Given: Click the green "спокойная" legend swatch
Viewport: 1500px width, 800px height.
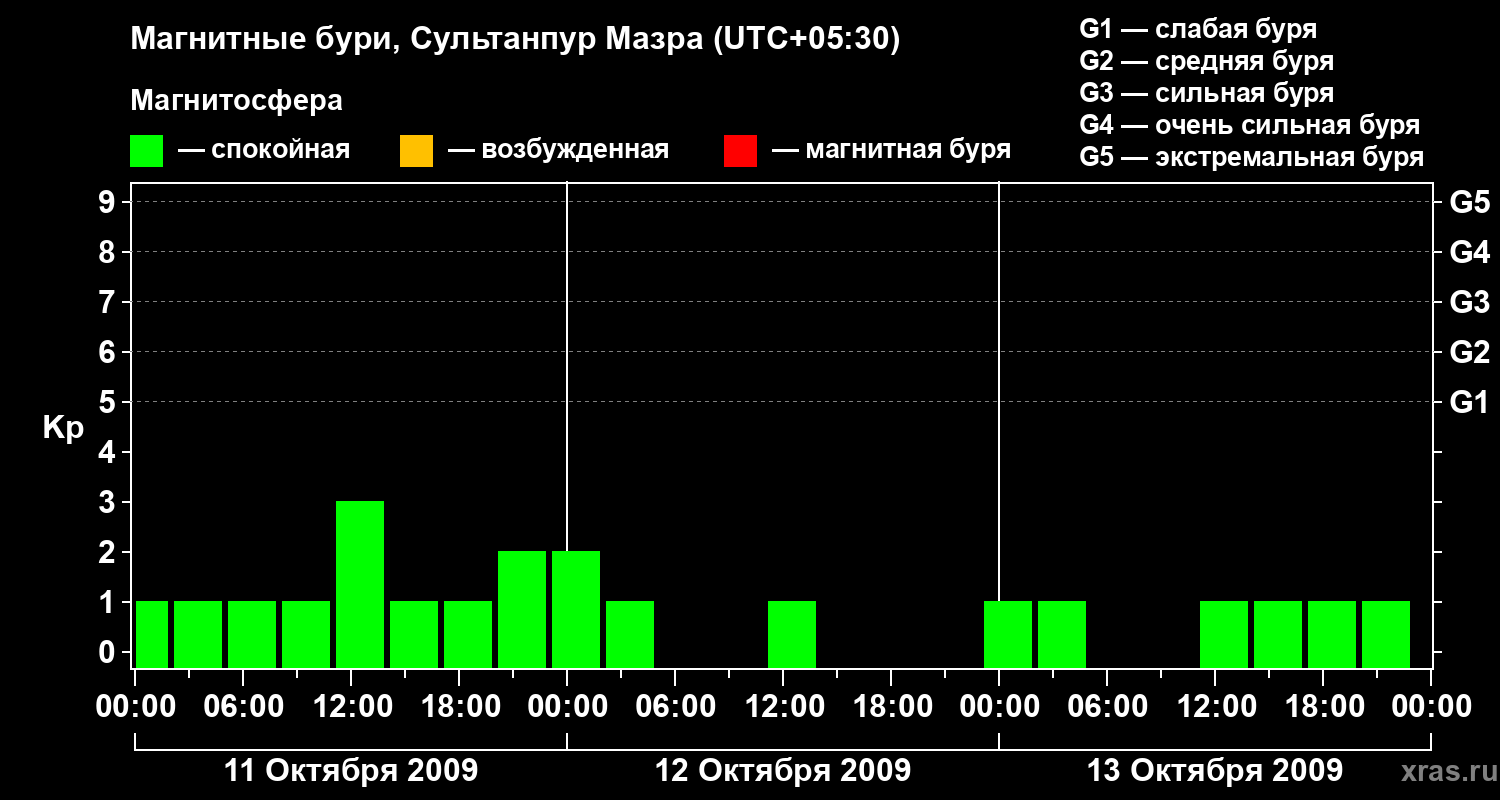Looking at the screenshot, I should (x=146, y=151).
